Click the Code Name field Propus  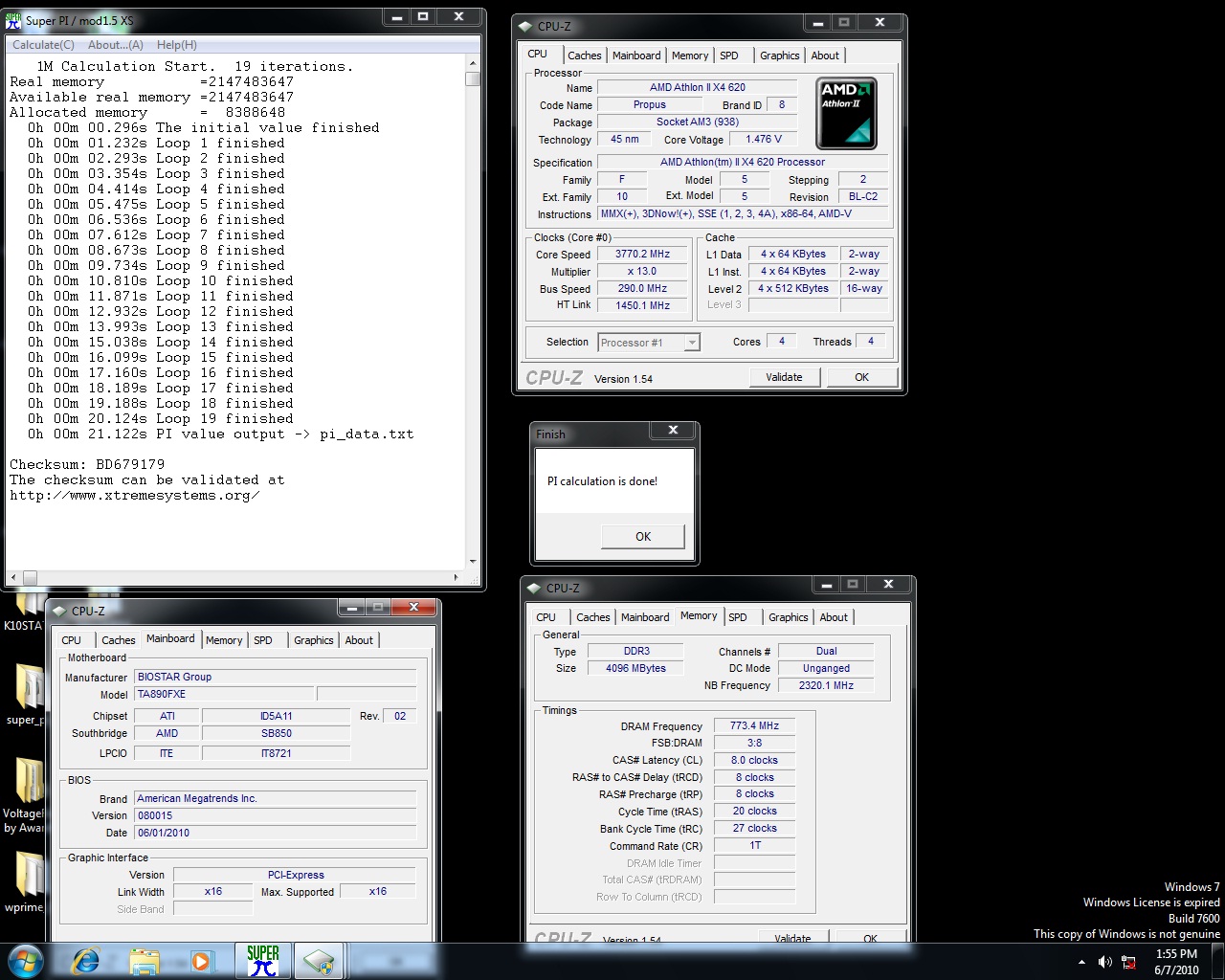point(650,105)
